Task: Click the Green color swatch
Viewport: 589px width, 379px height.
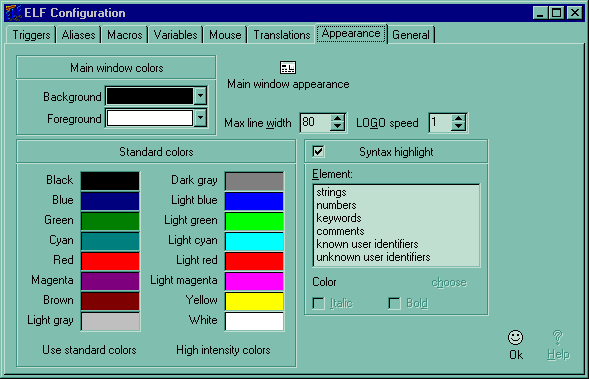Action: click(x=110, y=221)
